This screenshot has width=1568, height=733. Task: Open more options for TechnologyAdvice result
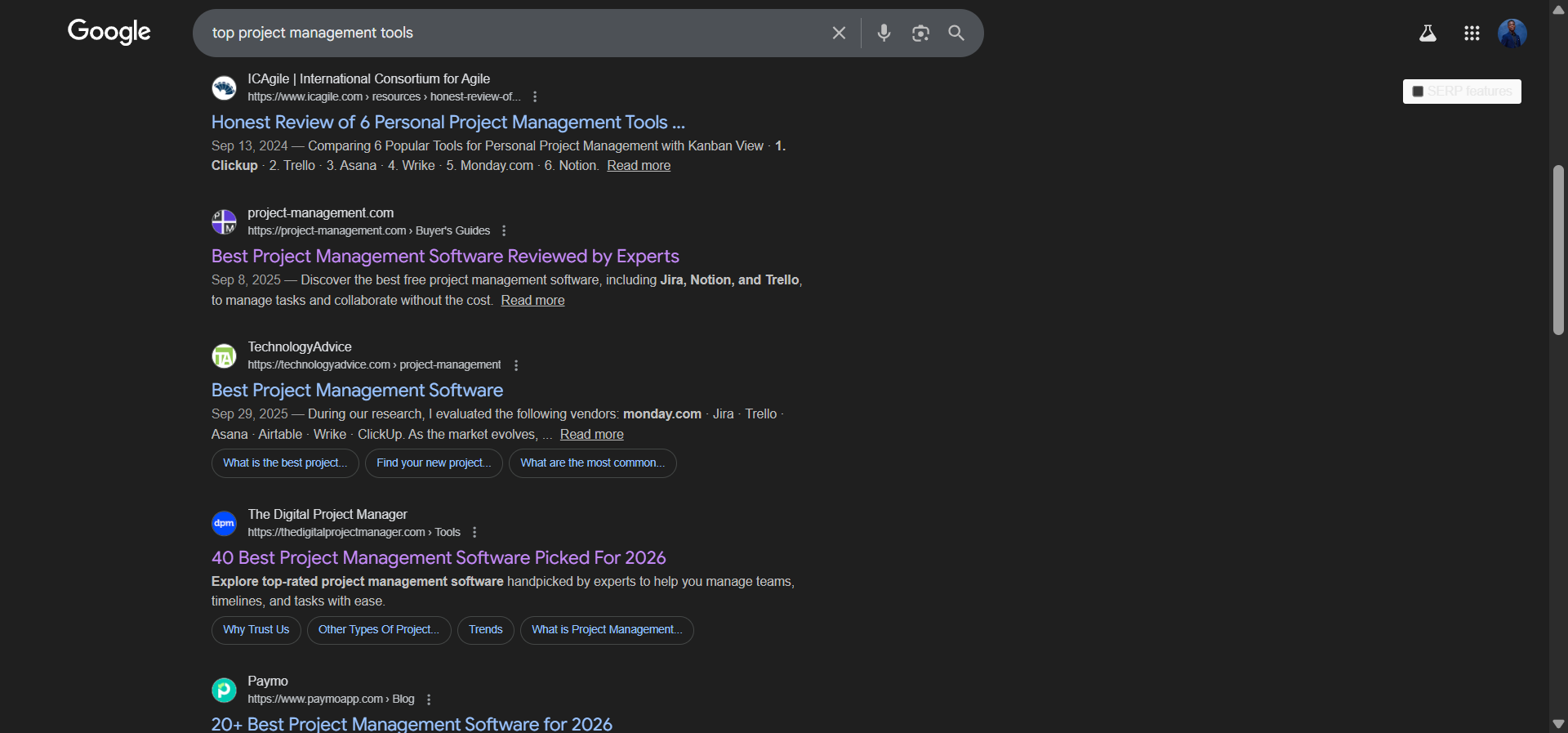tap(516, 365)
